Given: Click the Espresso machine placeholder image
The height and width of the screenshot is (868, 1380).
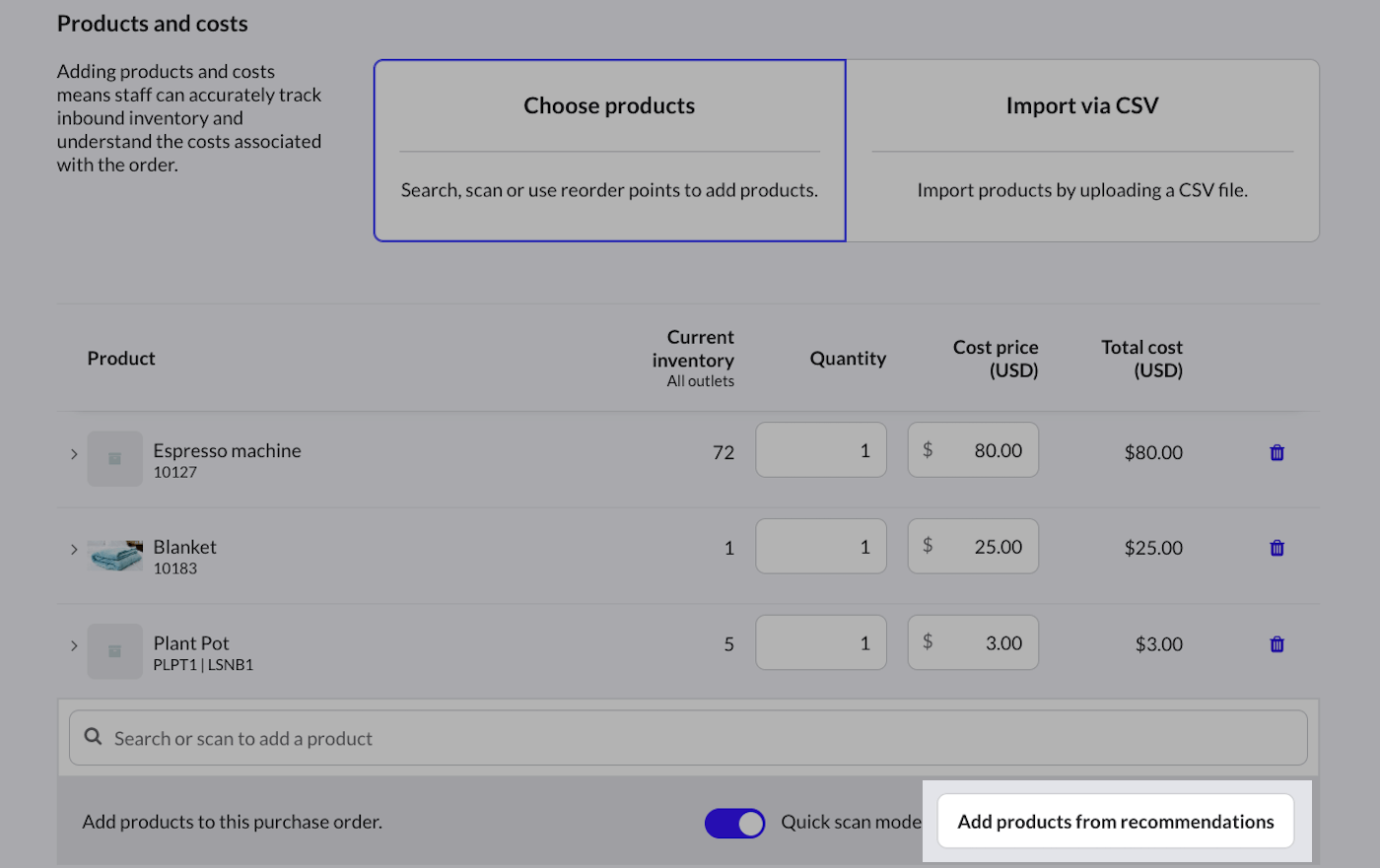Looking at the screenshot, I should click(114, 459).
